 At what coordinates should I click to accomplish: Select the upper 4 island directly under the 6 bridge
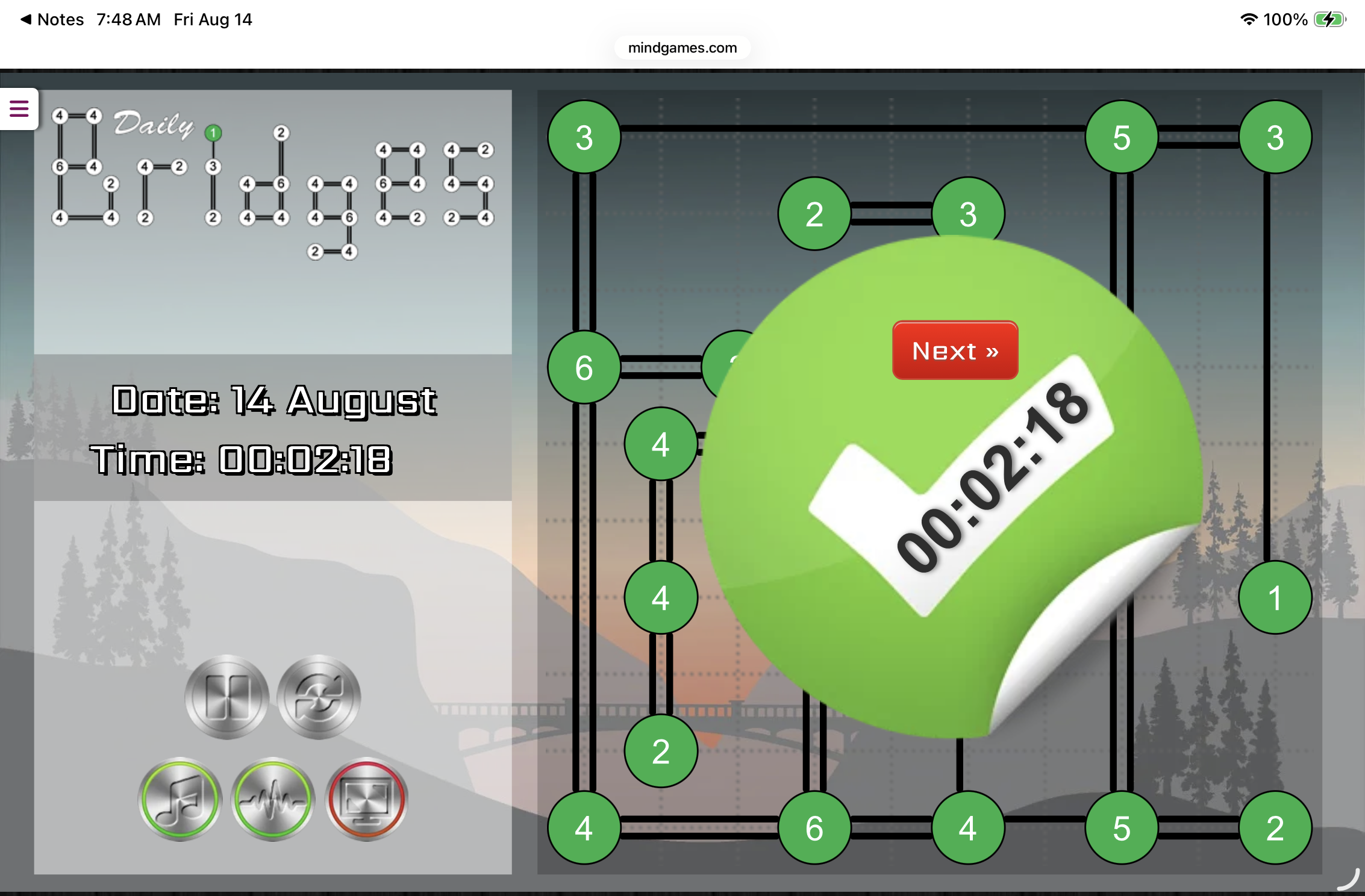[661, 444]
